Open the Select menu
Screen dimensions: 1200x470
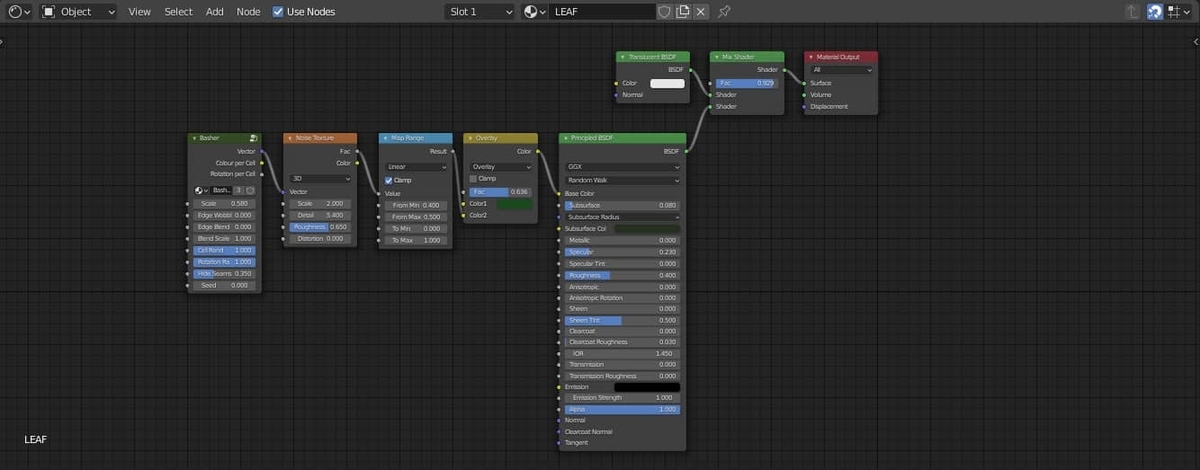(x=178, y=11)
